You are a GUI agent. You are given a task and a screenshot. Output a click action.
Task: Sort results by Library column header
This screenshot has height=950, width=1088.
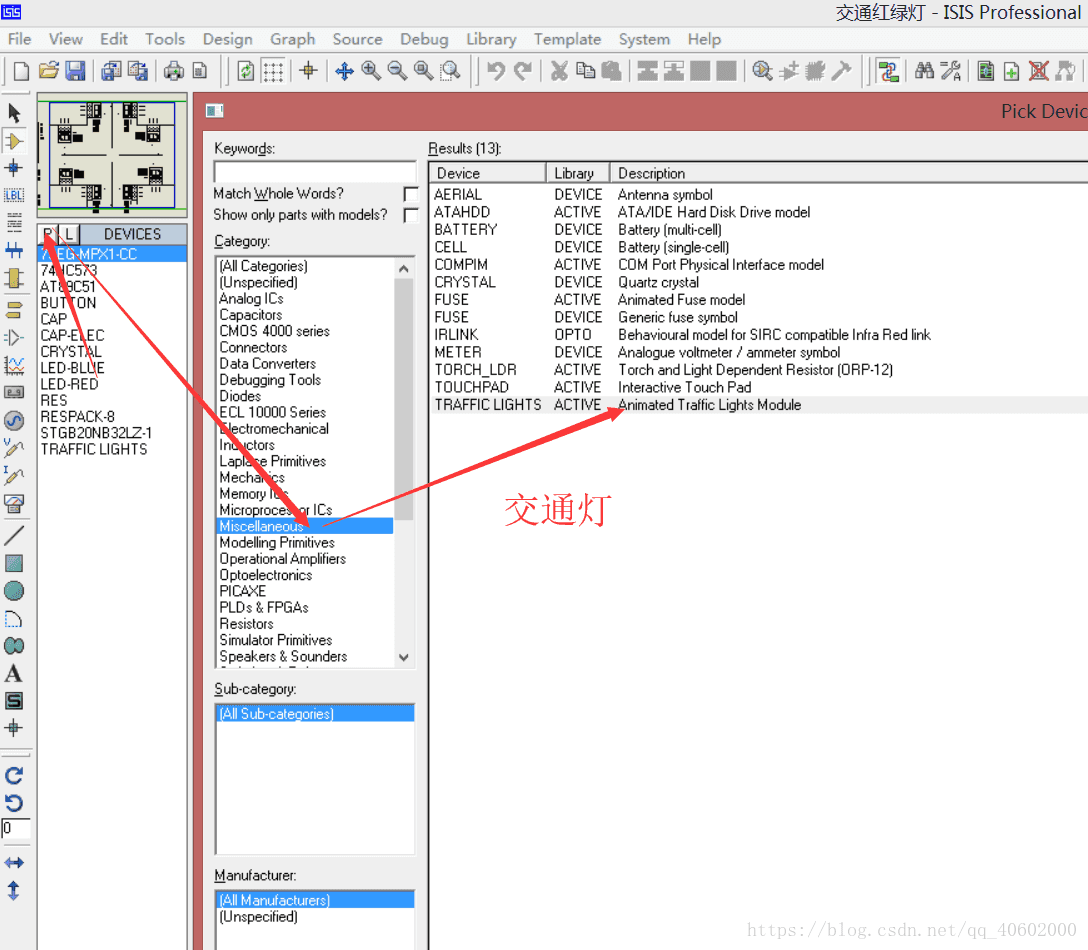pos(578,173)
